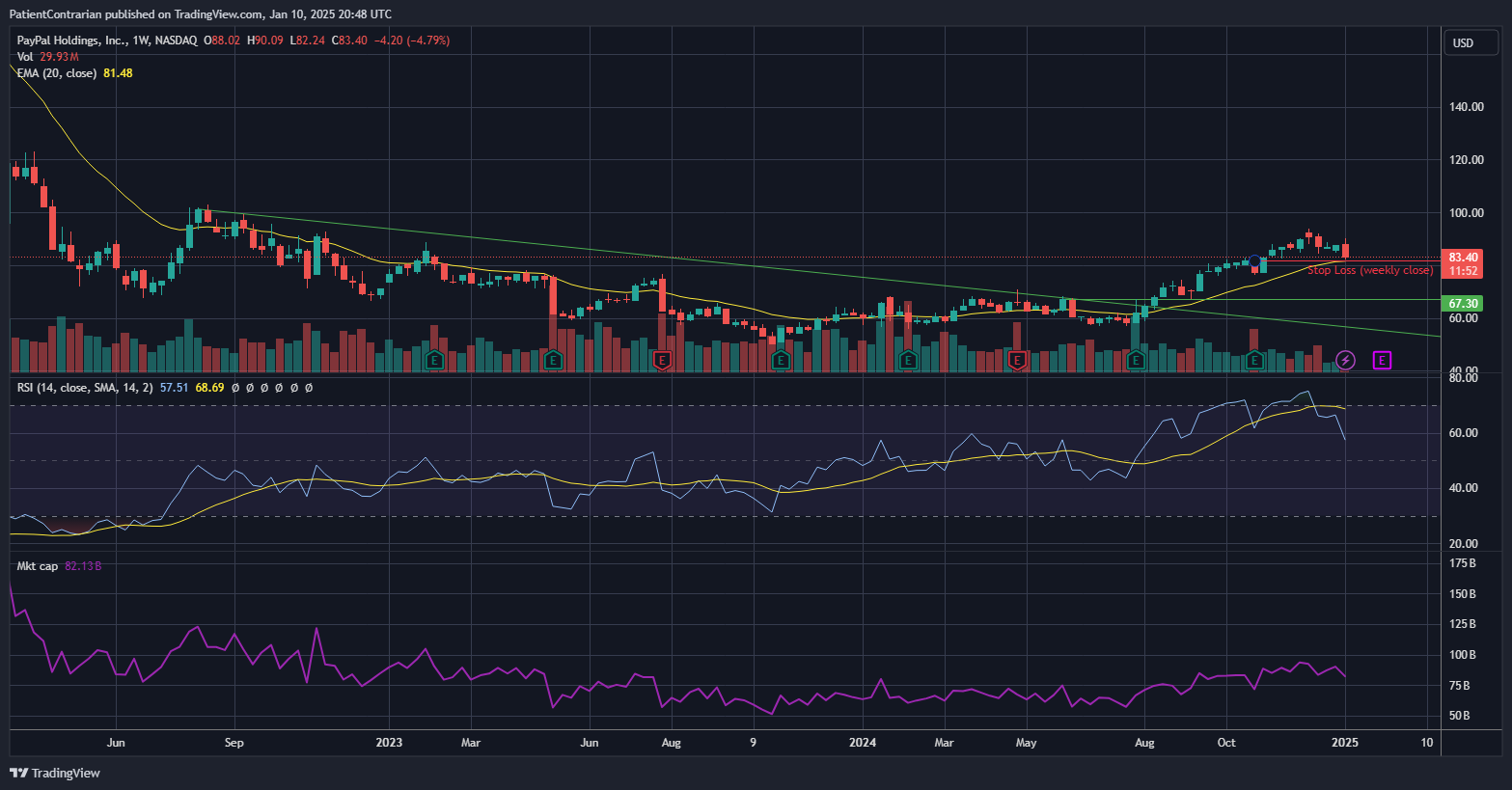Click the 2024 label on the time axis
This screenshot has width=1512, height=790.
[x=863, y=743]
